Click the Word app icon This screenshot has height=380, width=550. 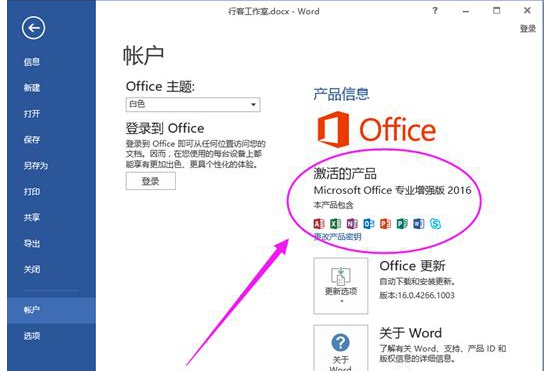click(418, 224)
